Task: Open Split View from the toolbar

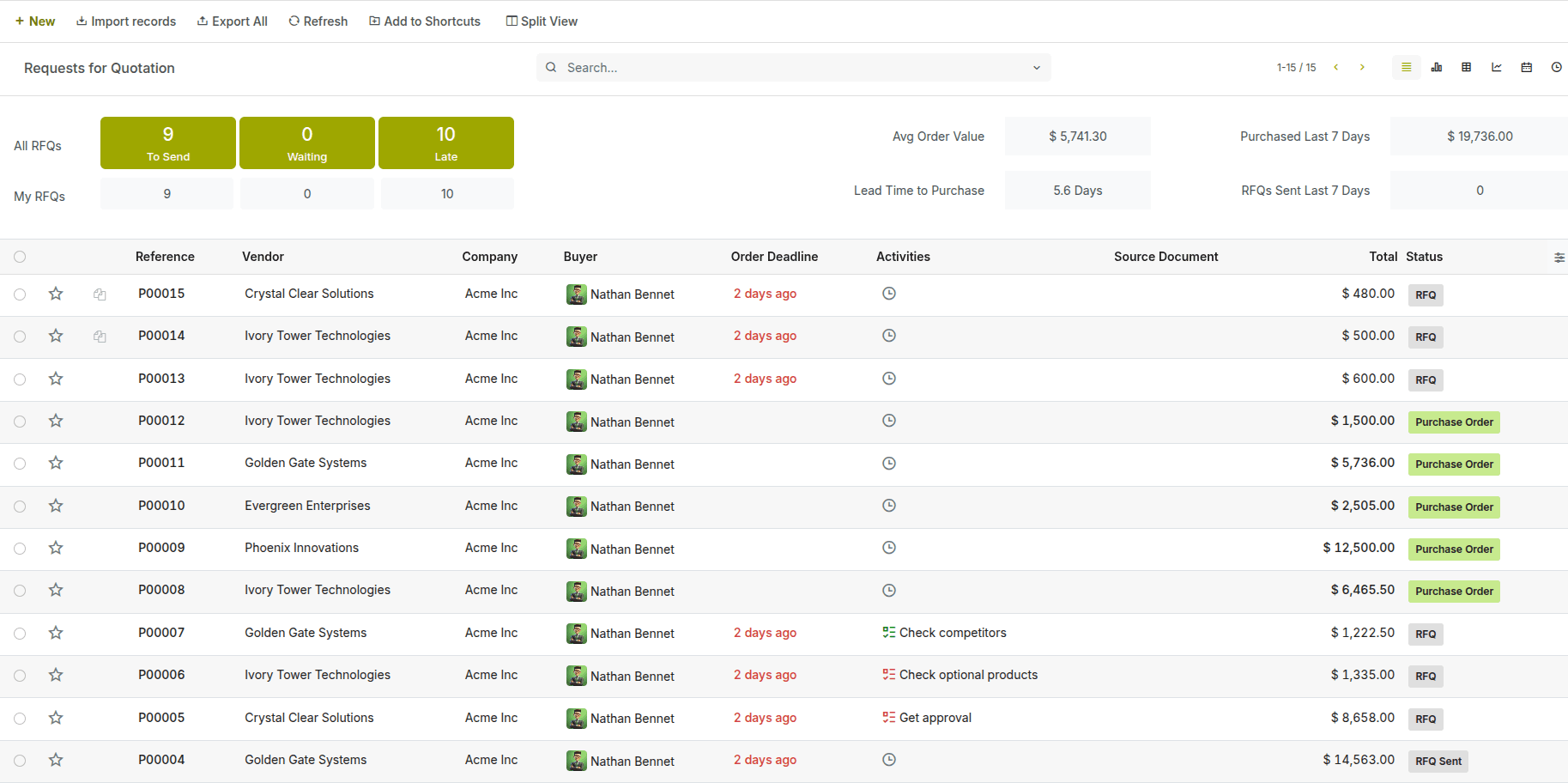Action: (x=542, y=21)
